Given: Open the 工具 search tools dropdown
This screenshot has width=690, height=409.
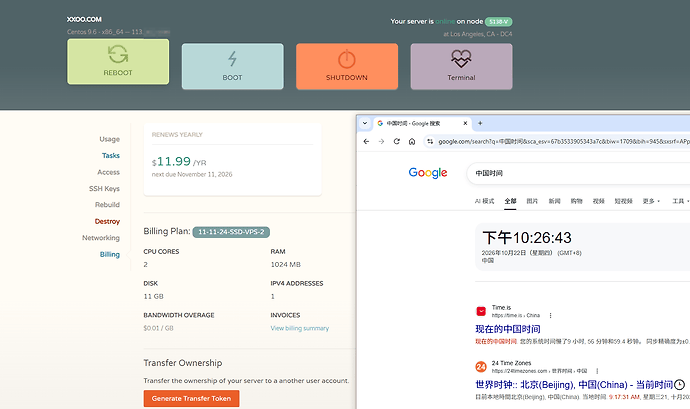Looking at the screenshot, I should tap(680, 201).
